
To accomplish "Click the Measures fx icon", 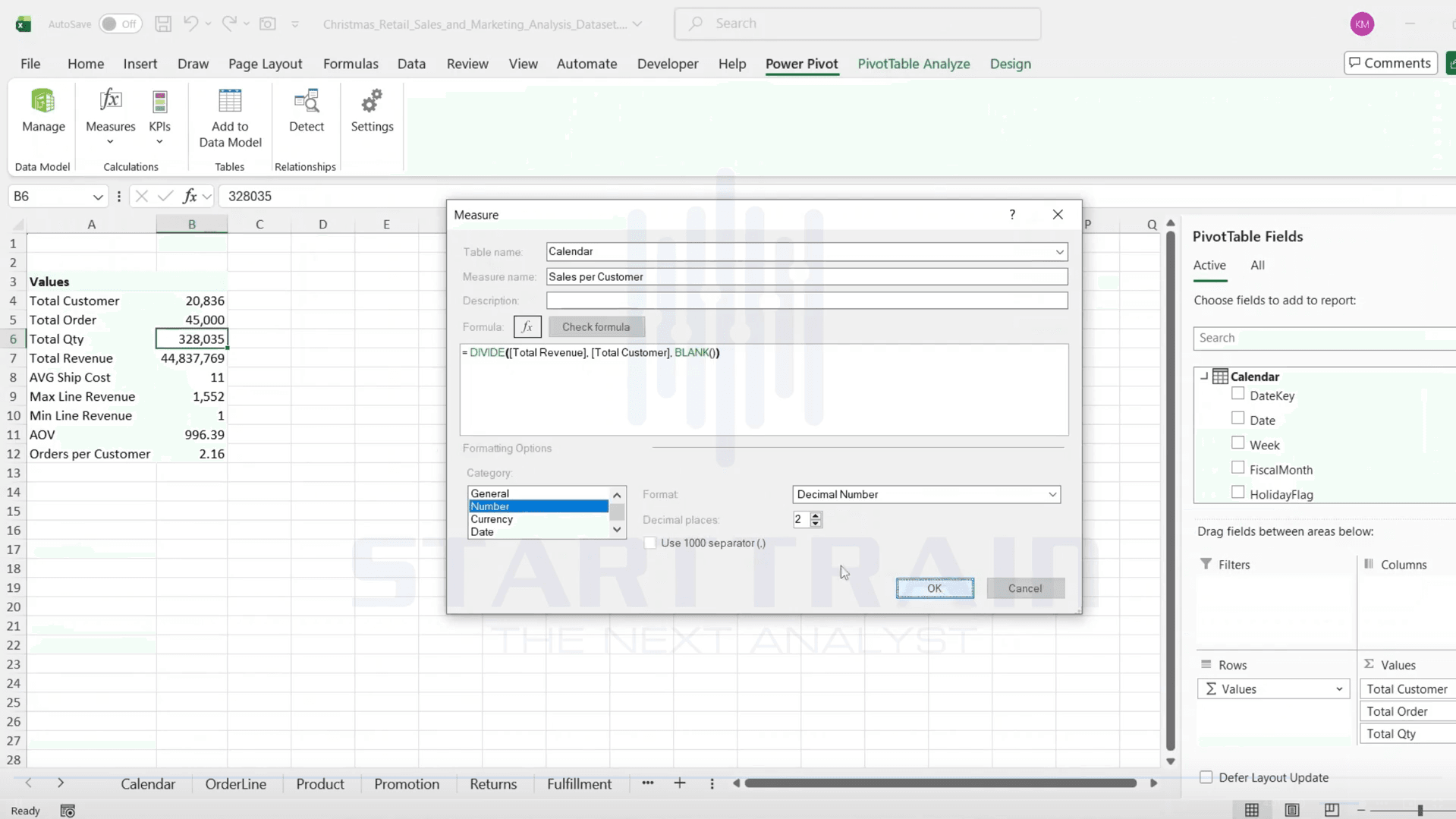I will coord(111,100).
